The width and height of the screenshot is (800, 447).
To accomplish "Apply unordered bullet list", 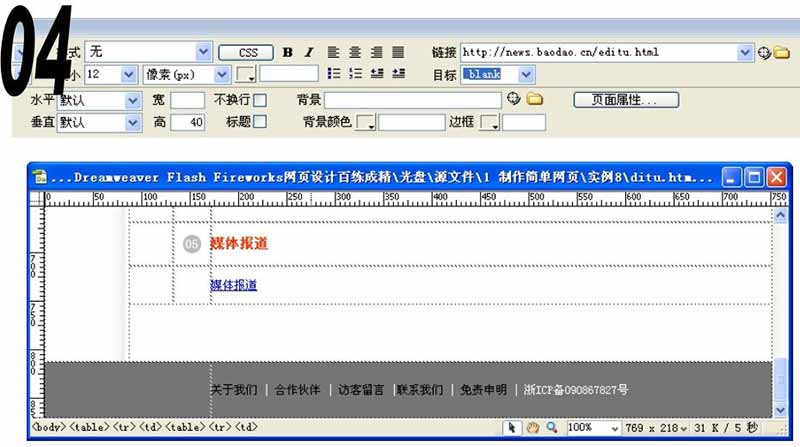I will [334, 73].
